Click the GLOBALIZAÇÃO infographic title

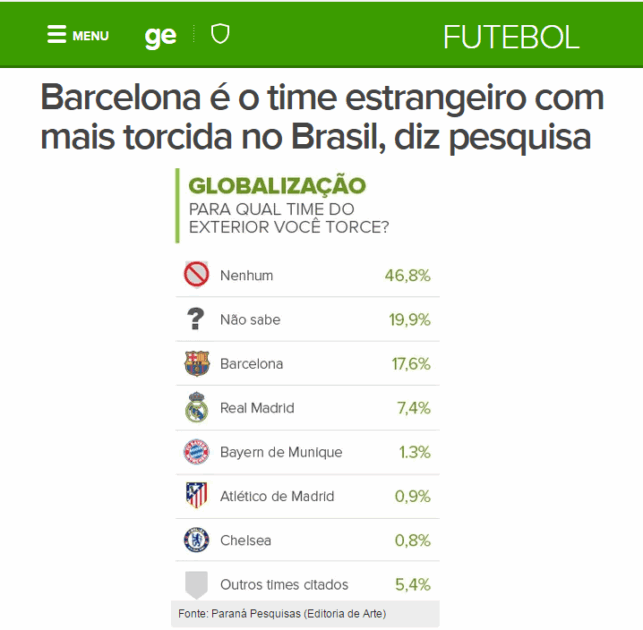[277, 185]
